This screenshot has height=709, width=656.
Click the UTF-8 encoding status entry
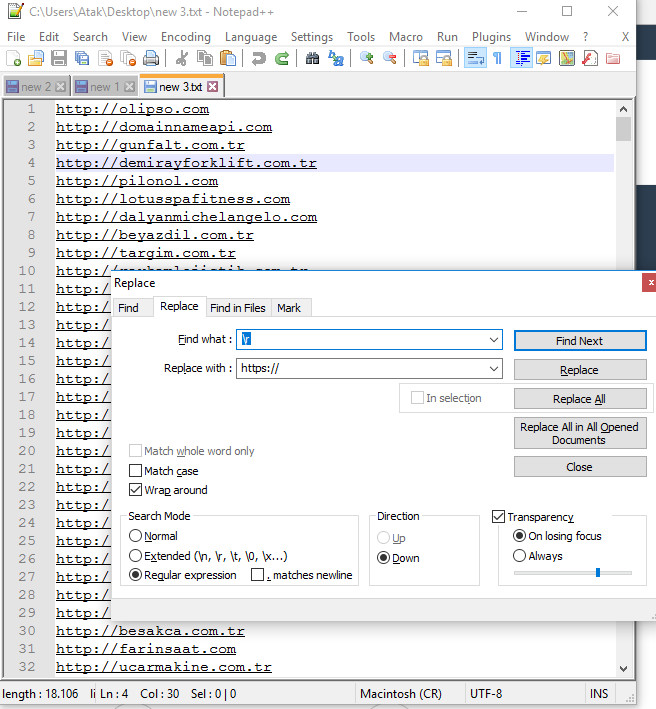point(486,694)
